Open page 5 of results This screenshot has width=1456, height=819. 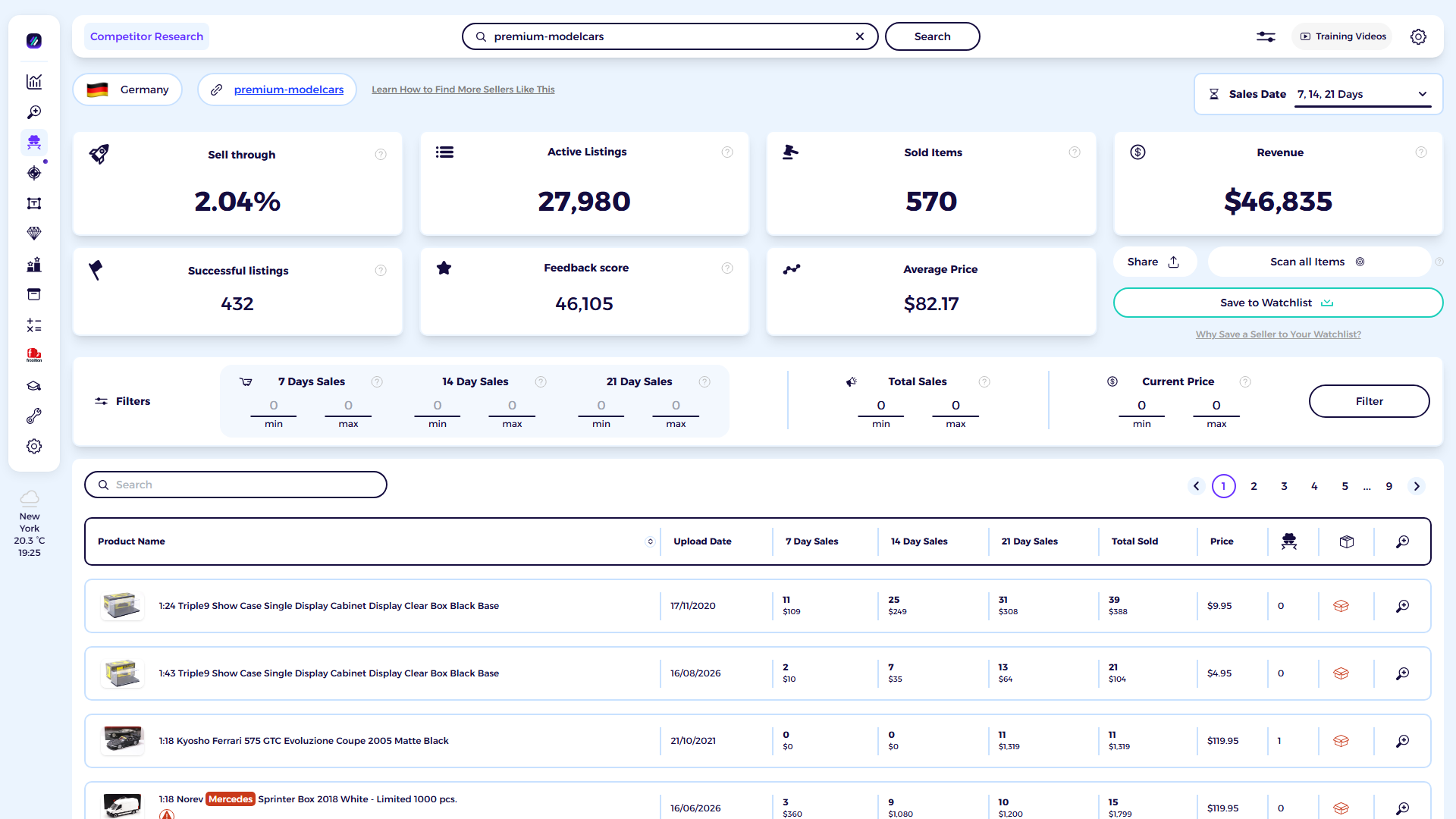(x=1345, y=486)
